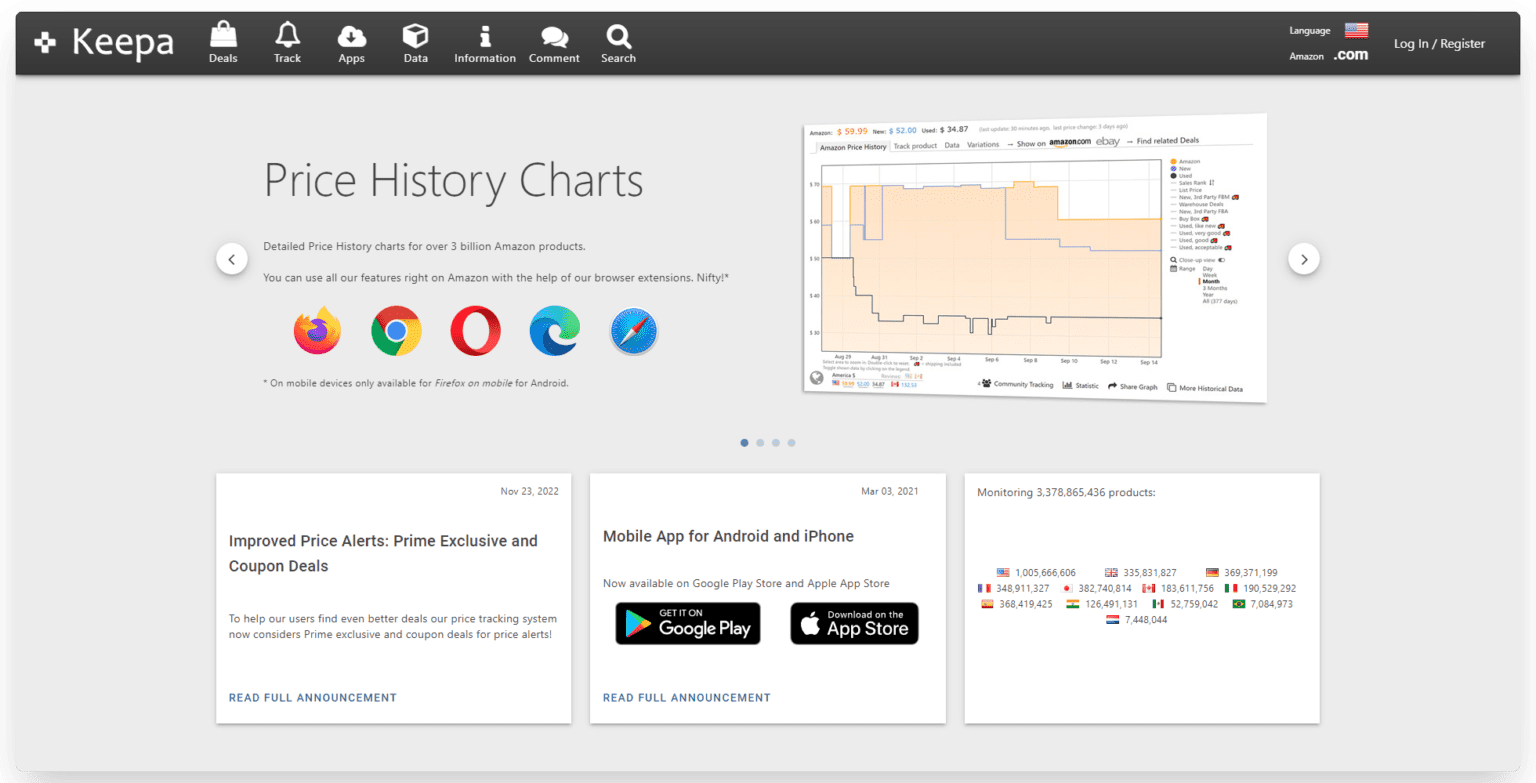1536x783 pixels.
Task: Open the Information section icon
Action: click(485, 40)
